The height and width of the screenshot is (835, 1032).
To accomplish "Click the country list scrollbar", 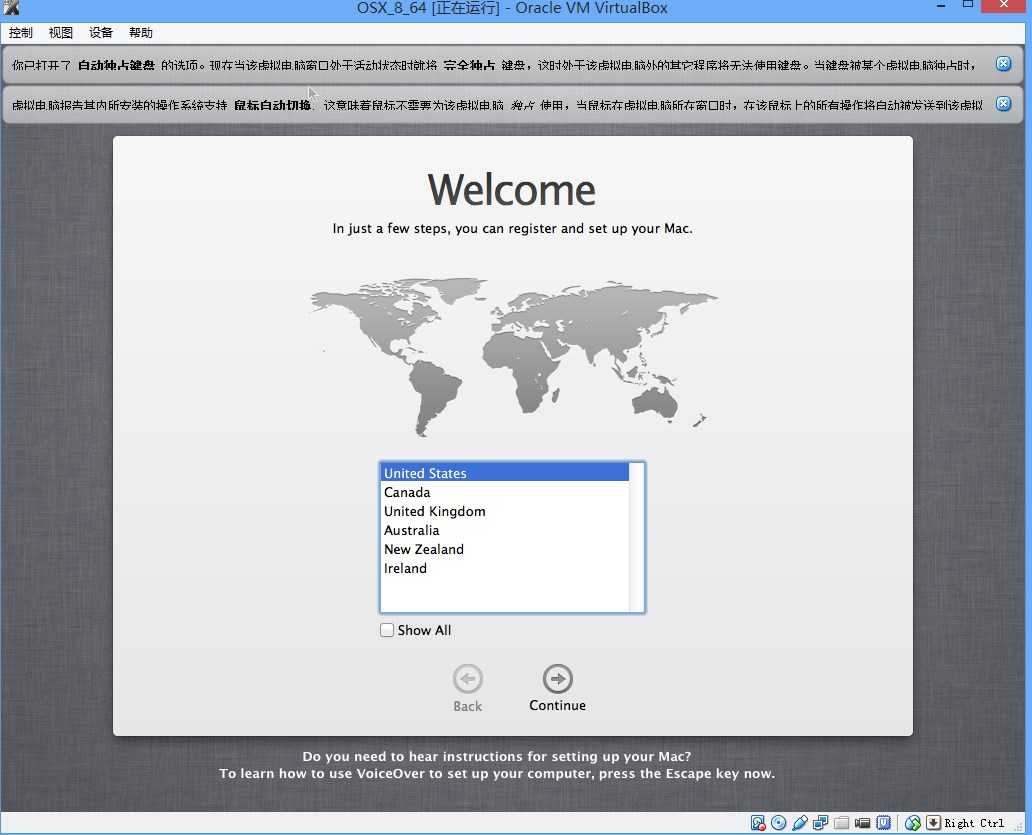I will pos(636,537).
